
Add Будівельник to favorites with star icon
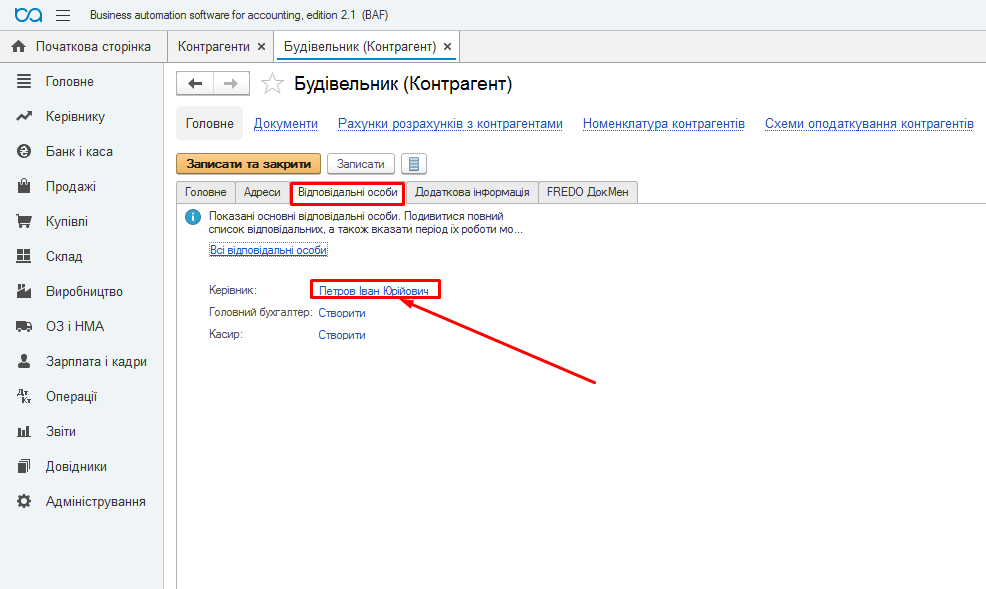(272, 84)
